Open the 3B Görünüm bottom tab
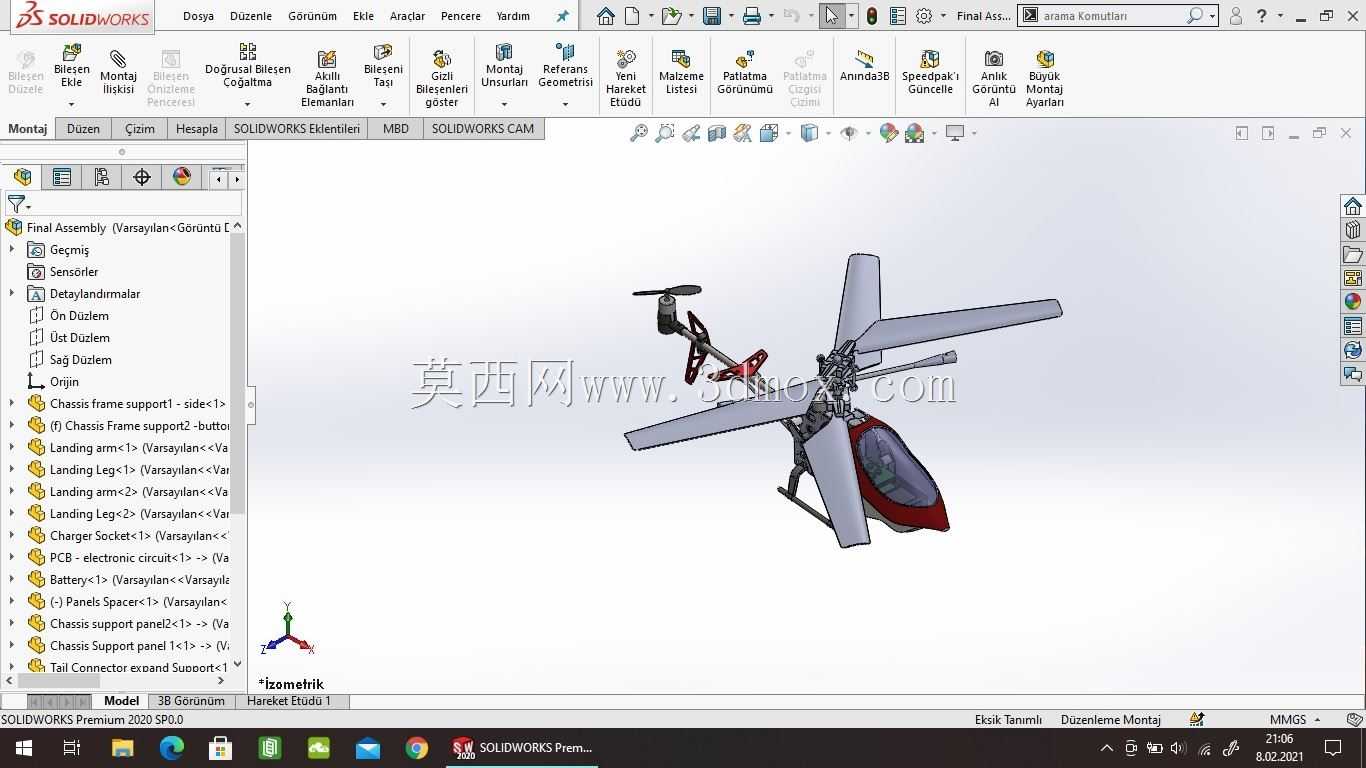Viewport: 1366px width, 768px height. click(x=191, y=701)
